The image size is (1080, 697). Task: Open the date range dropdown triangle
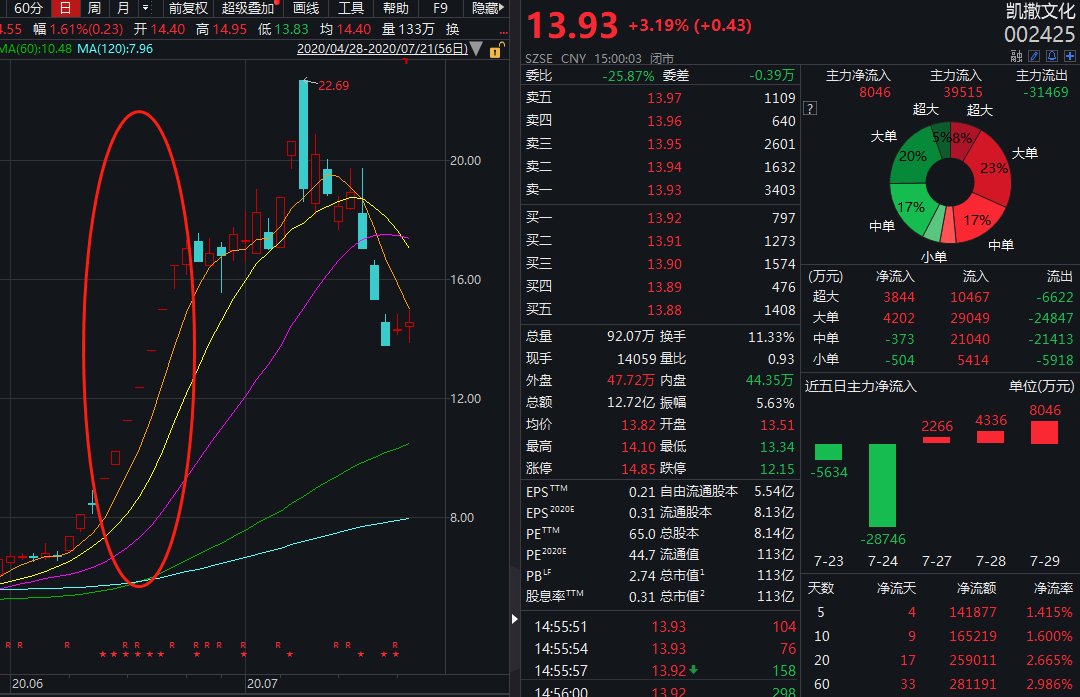(476, 49)
